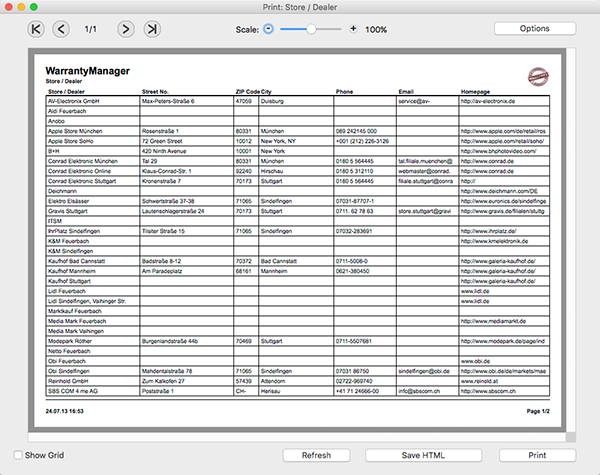This screenshot has height=475, width=600.
Task: Click Obi Sindelfingen cell
Action: 93,371
